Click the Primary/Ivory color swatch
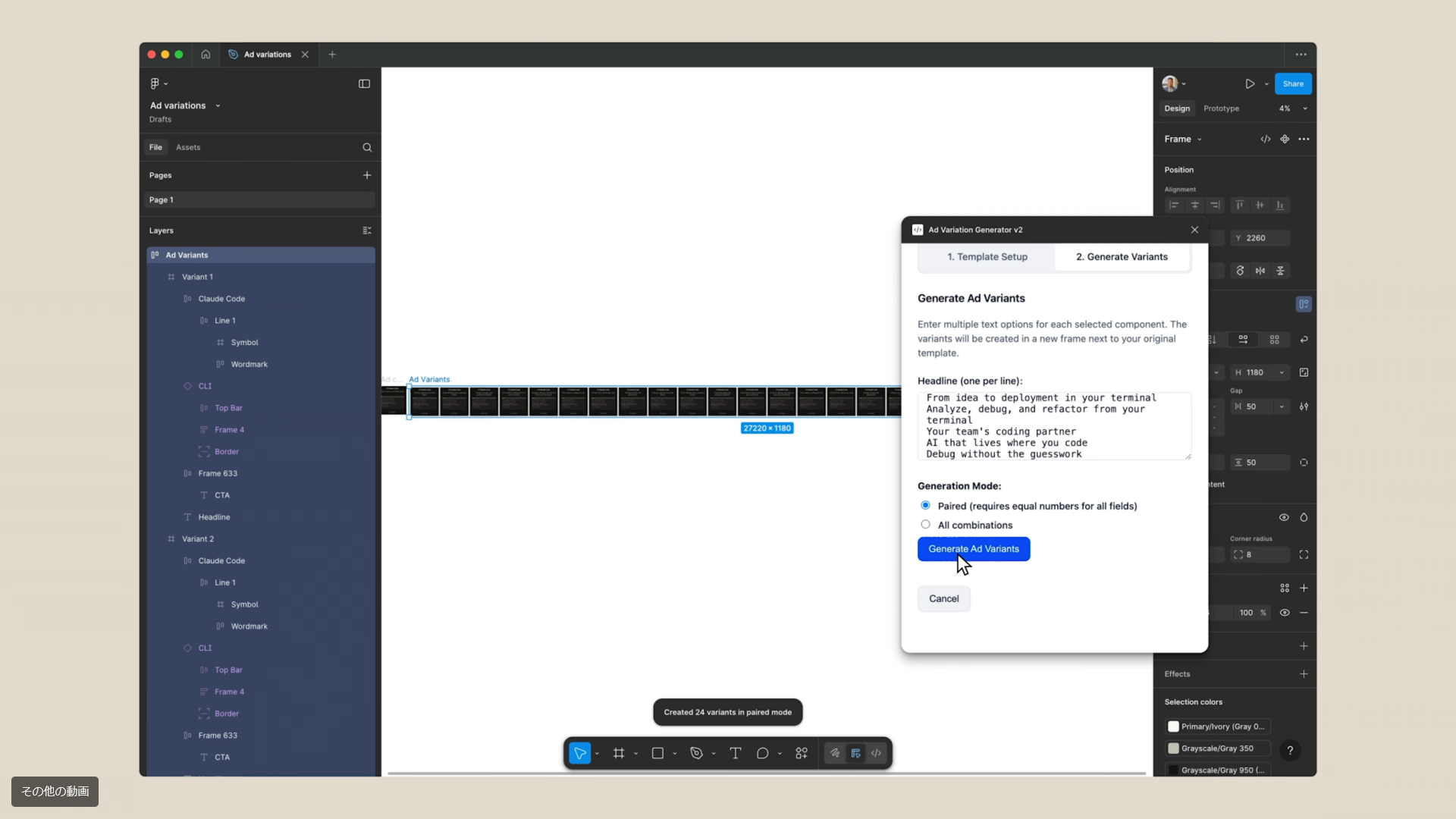 (x=1173, y=726)
